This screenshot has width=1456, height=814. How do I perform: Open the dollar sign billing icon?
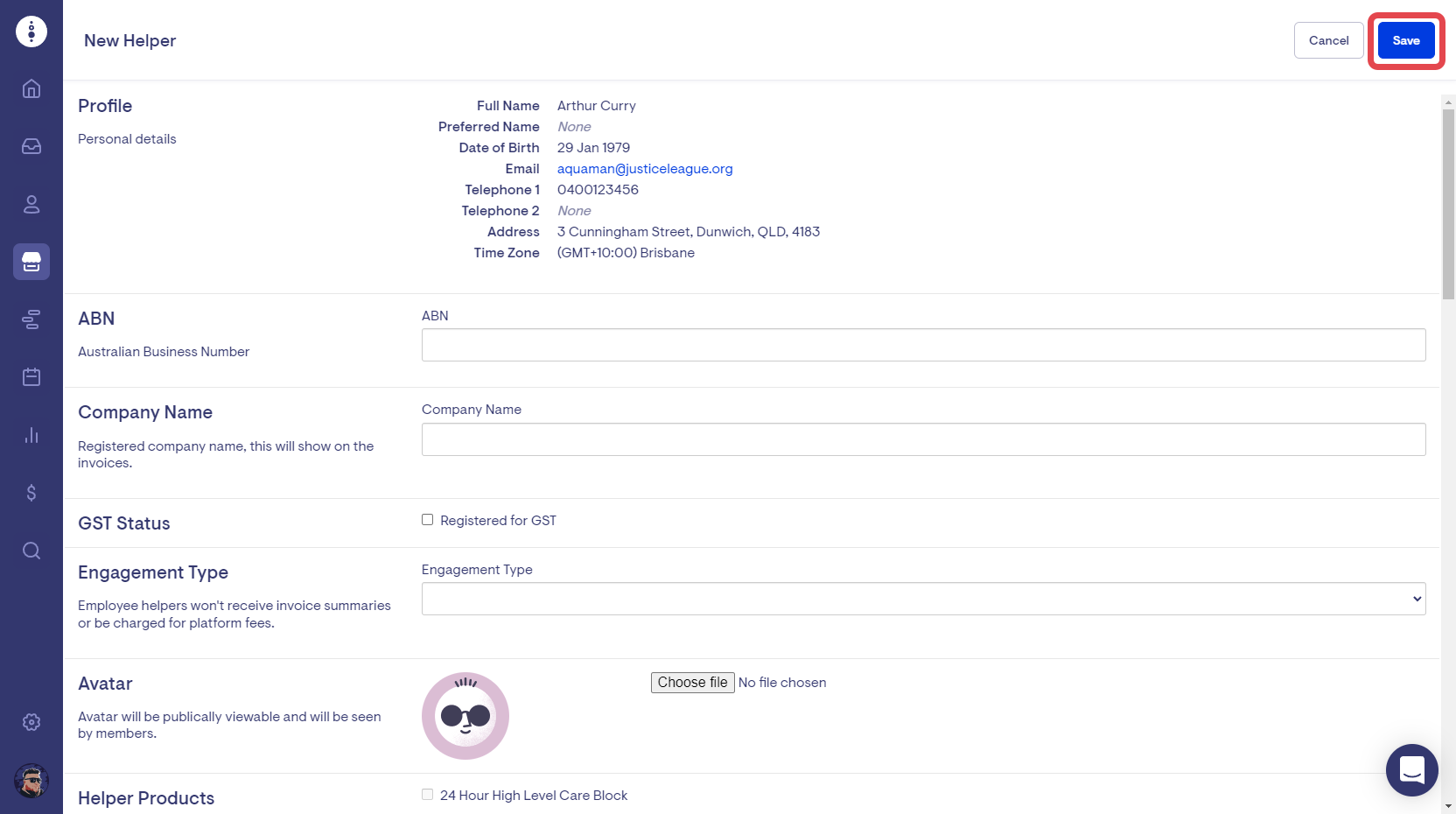point(31,493)
